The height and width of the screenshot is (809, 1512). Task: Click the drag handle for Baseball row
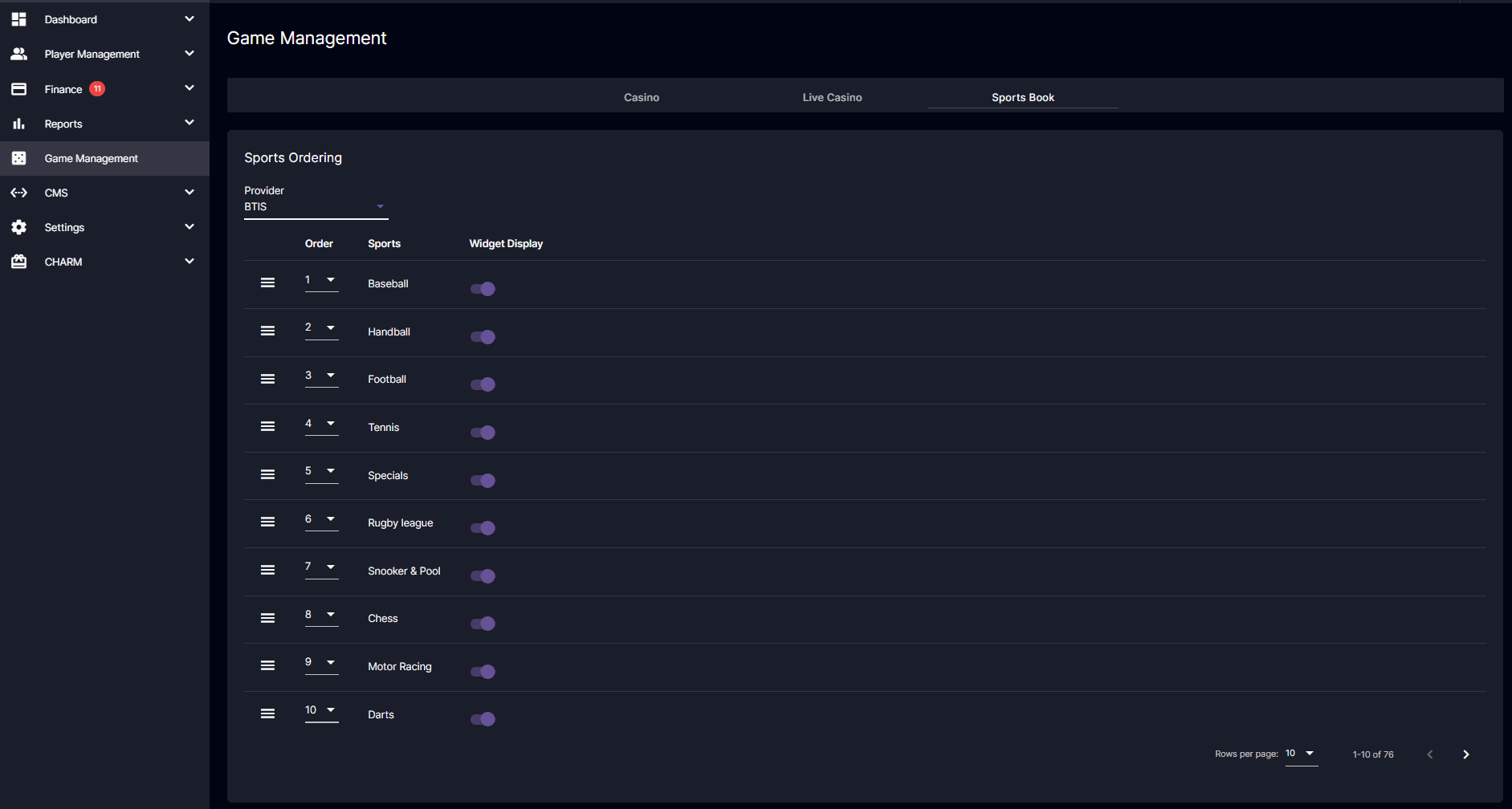tap(268, 283)
